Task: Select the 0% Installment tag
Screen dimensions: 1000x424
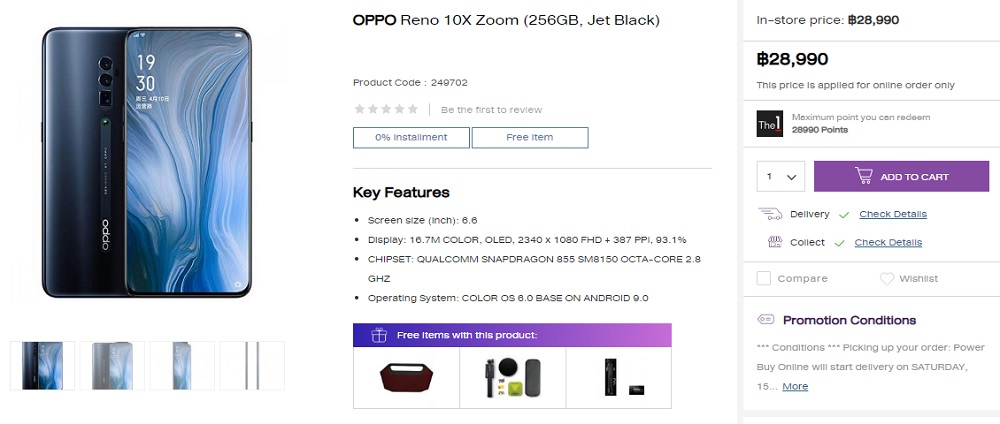Action: [411, 138]
